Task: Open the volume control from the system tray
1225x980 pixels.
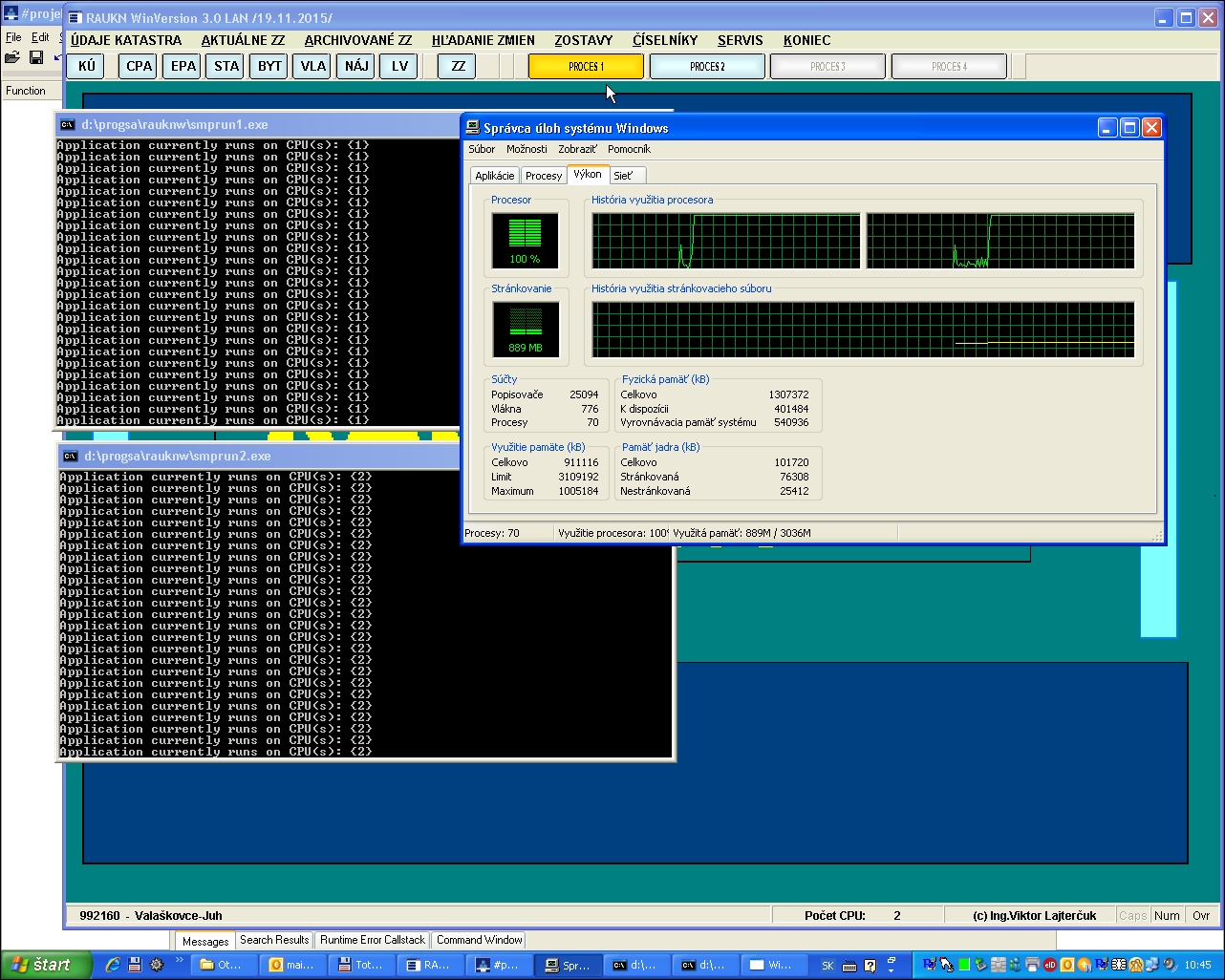Action: (1168, 965)
